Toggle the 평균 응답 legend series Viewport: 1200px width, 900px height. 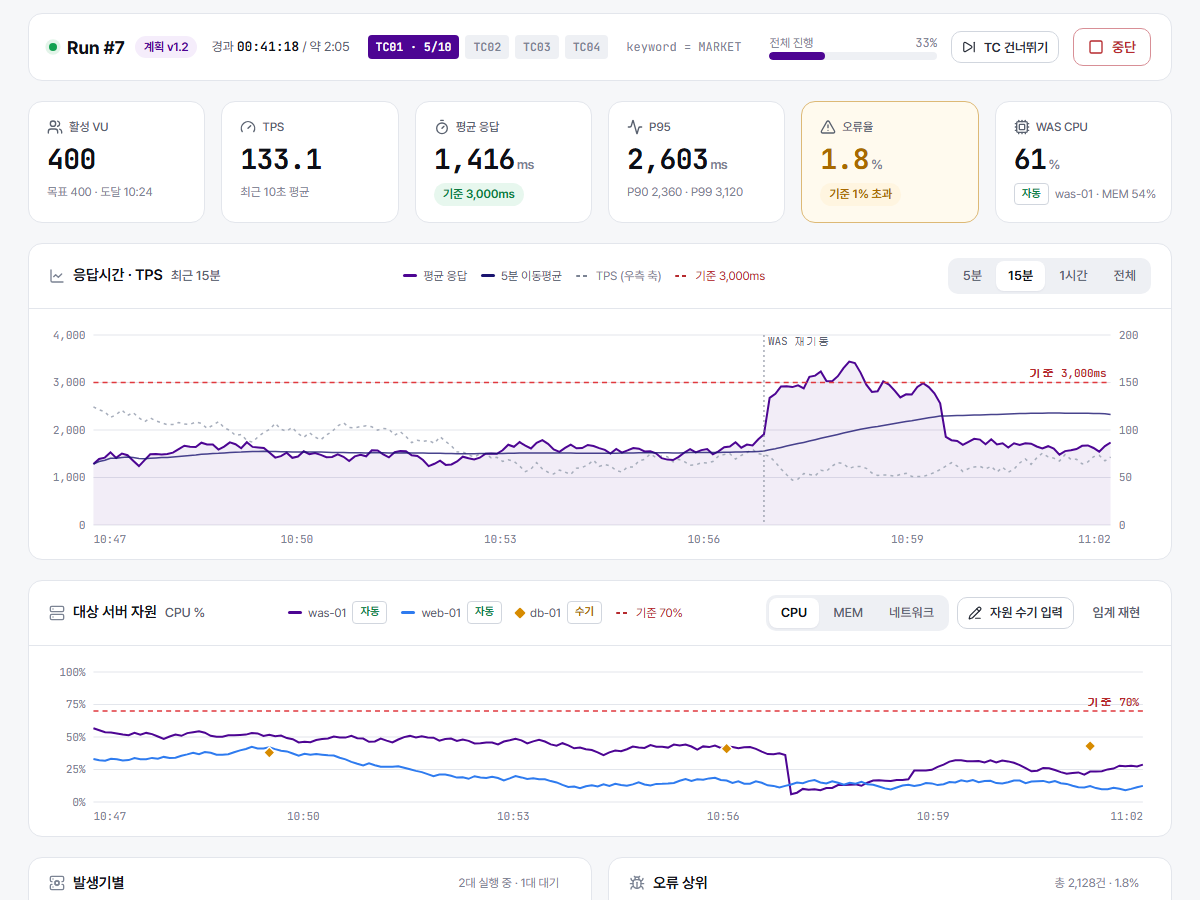pos(434,275)
